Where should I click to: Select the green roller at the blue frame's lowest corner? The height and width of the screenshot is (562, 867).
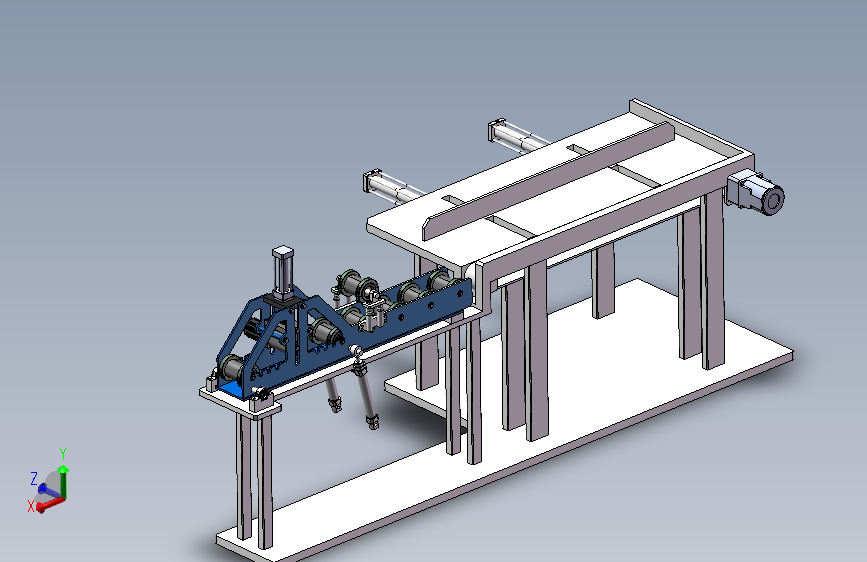[232, 367]
